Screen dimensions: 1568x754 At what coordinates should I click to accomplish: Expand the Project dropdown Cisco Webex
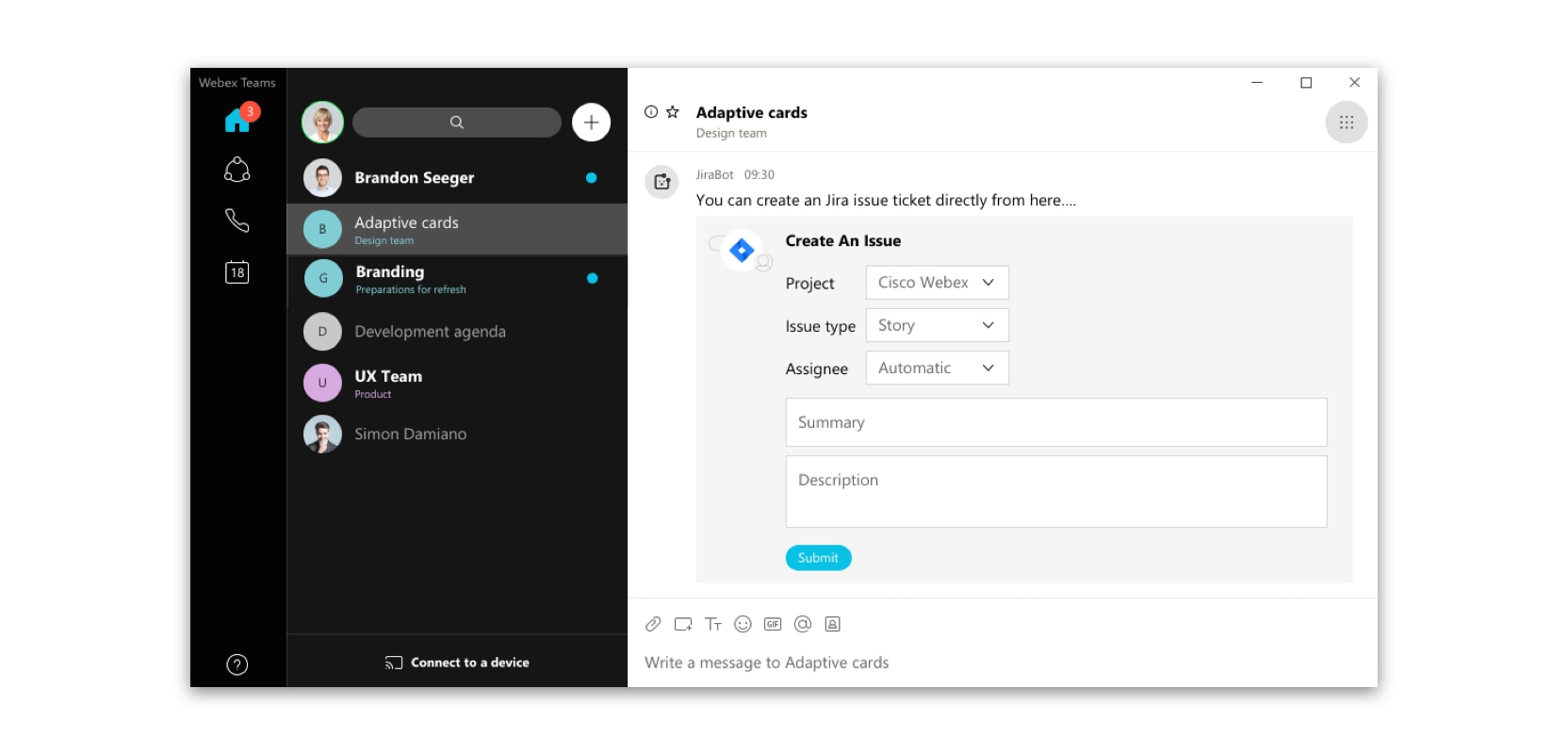coord(938,283)
